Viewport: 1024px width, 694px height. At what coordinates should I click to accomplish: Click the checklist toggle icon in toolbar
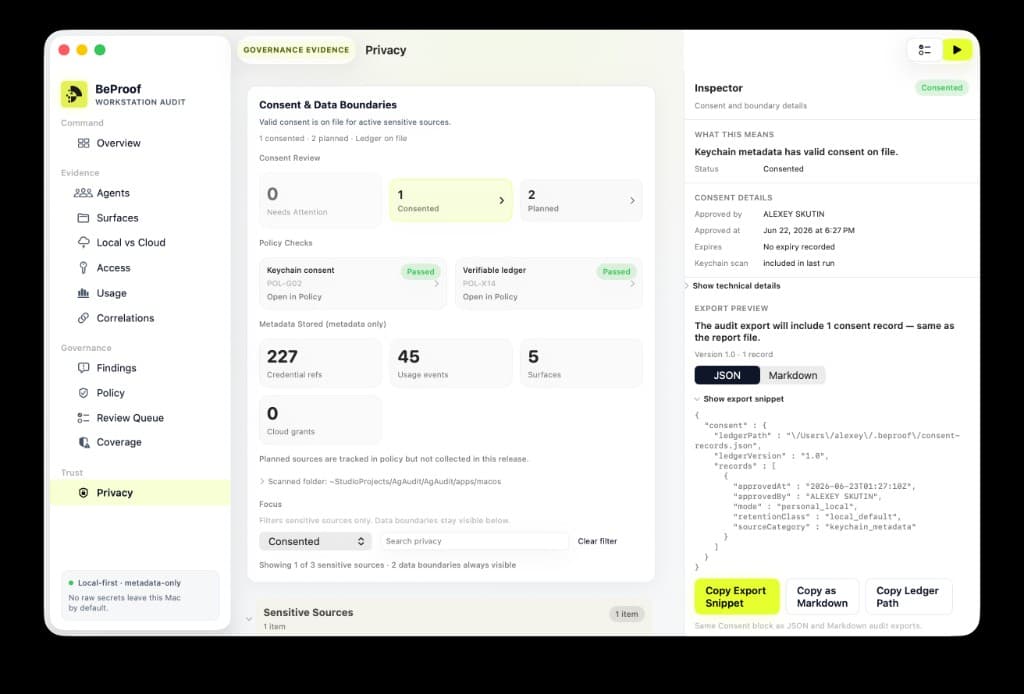click(x=925, y=50)
